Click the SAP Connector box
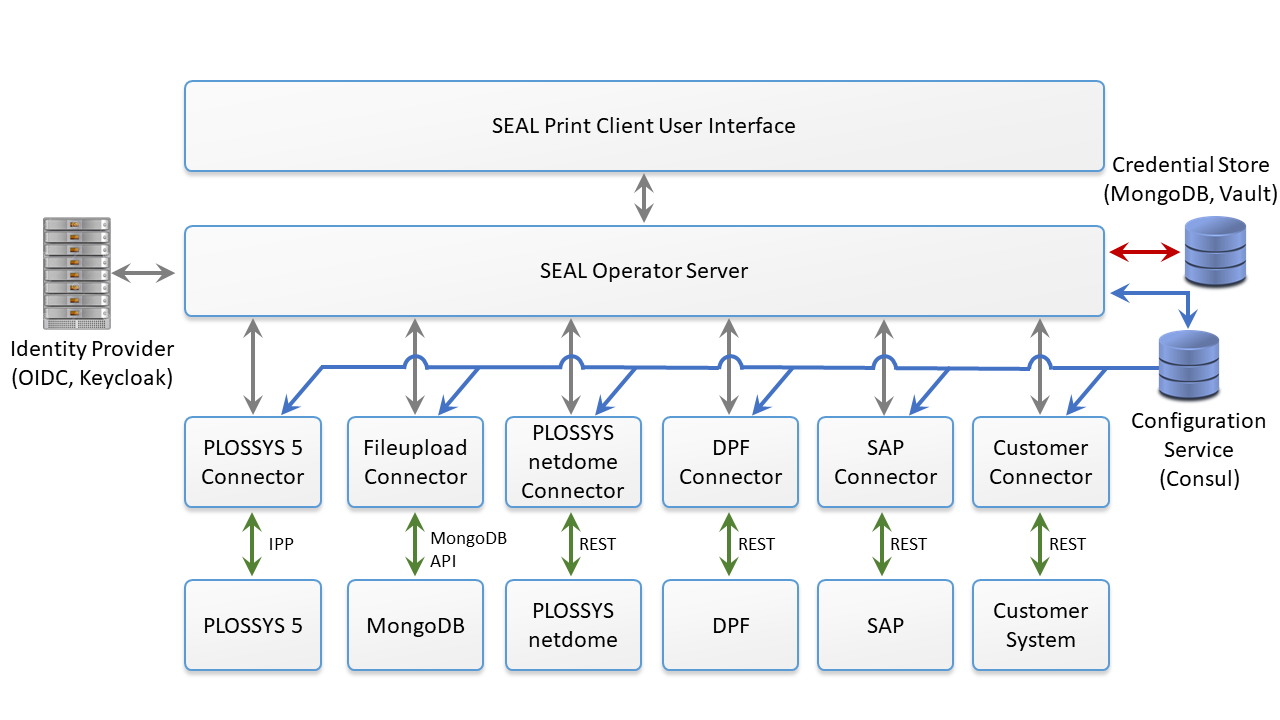The image size is (1280, 720). click(885, 462)
